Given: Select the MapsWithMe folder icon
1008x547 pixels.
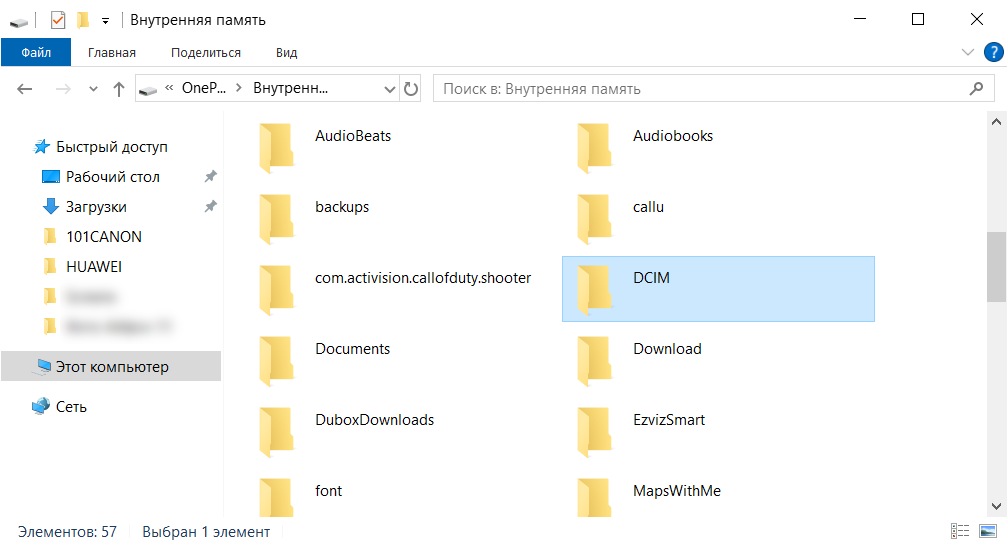Looking at the screenshot, I should 595,498.
